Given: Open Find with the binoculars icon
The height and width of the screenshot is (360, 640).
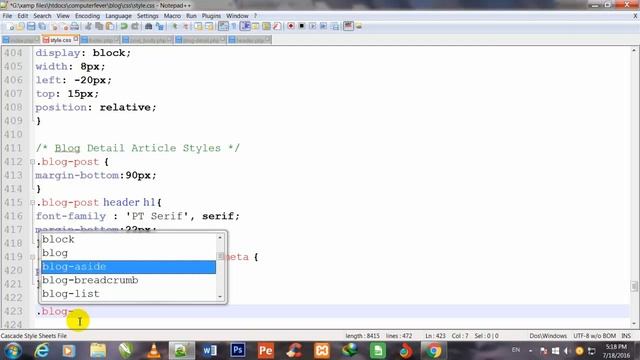Looking at the screenshot, I should coord(149,27).
